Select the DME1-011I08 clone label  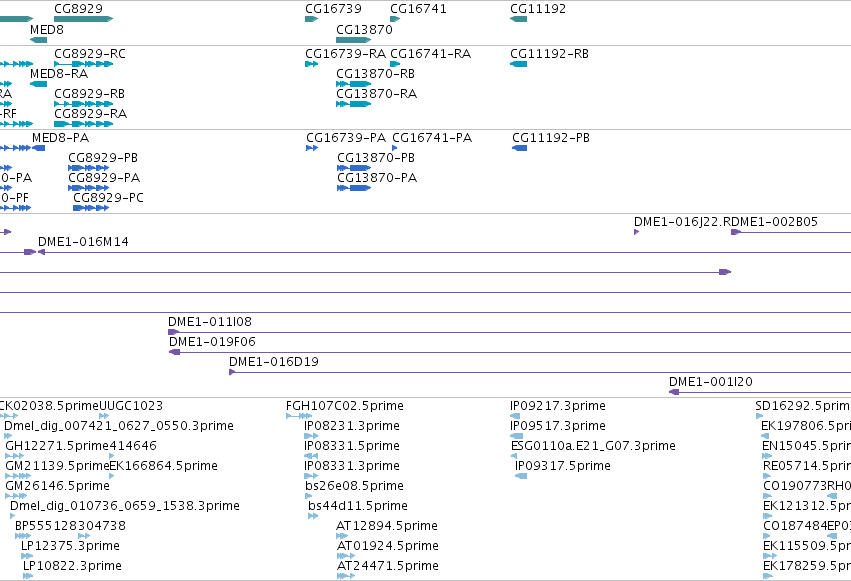pos(210,322)
